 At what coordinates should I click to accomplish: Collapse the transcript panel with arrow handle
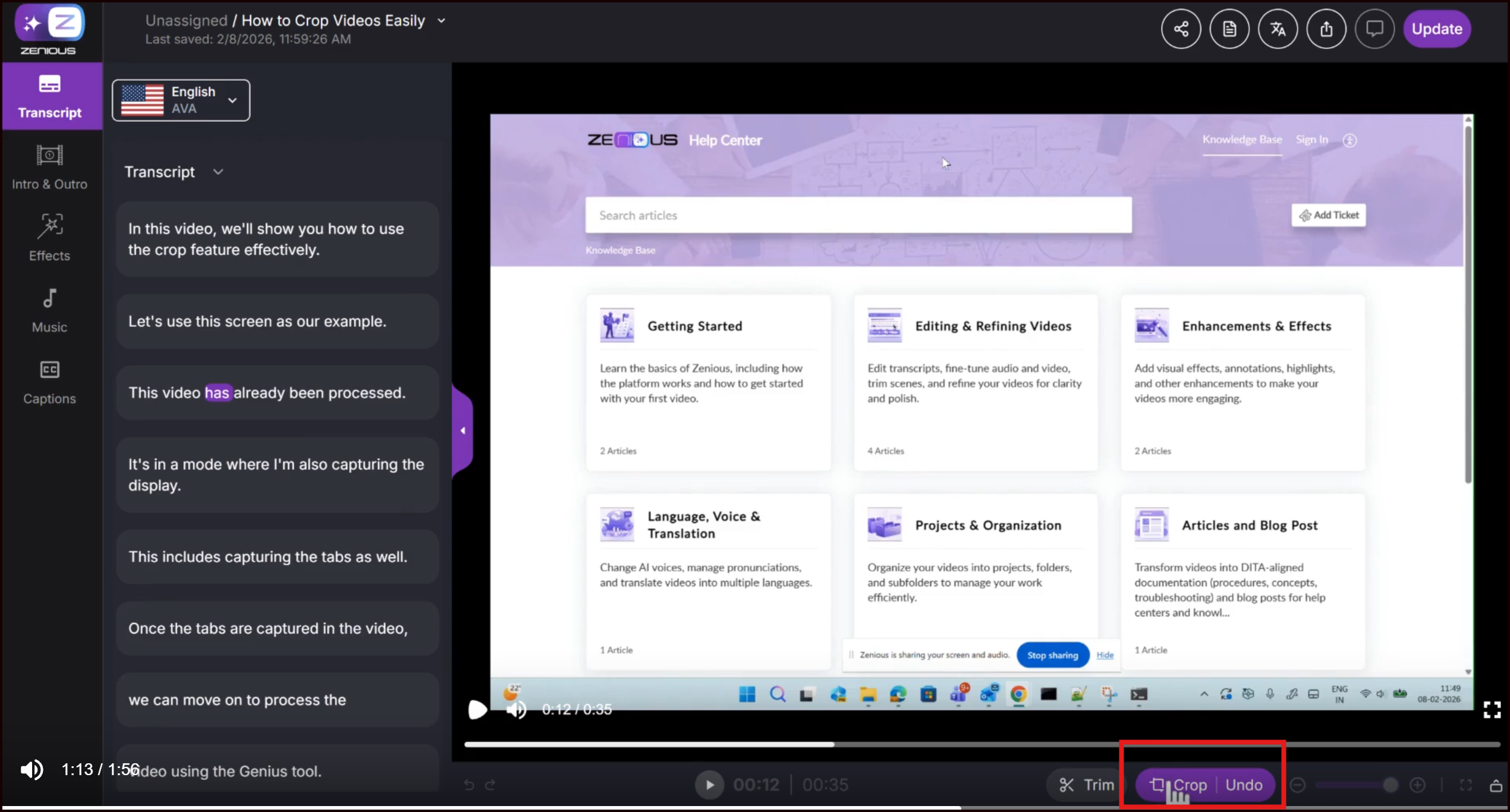(x=463, y=430)
